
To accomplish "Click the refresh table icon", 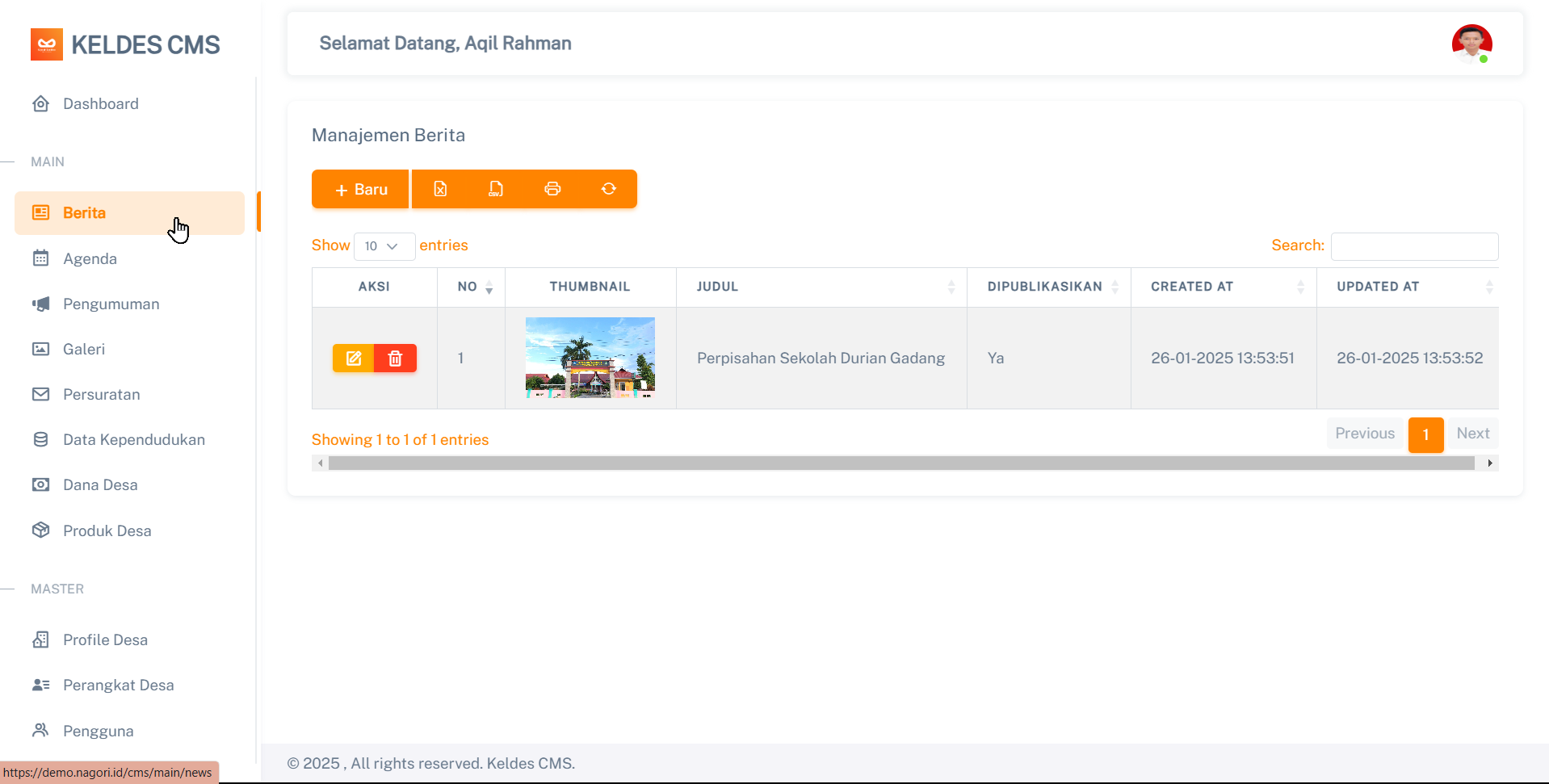I will click(x=609, y=189).
